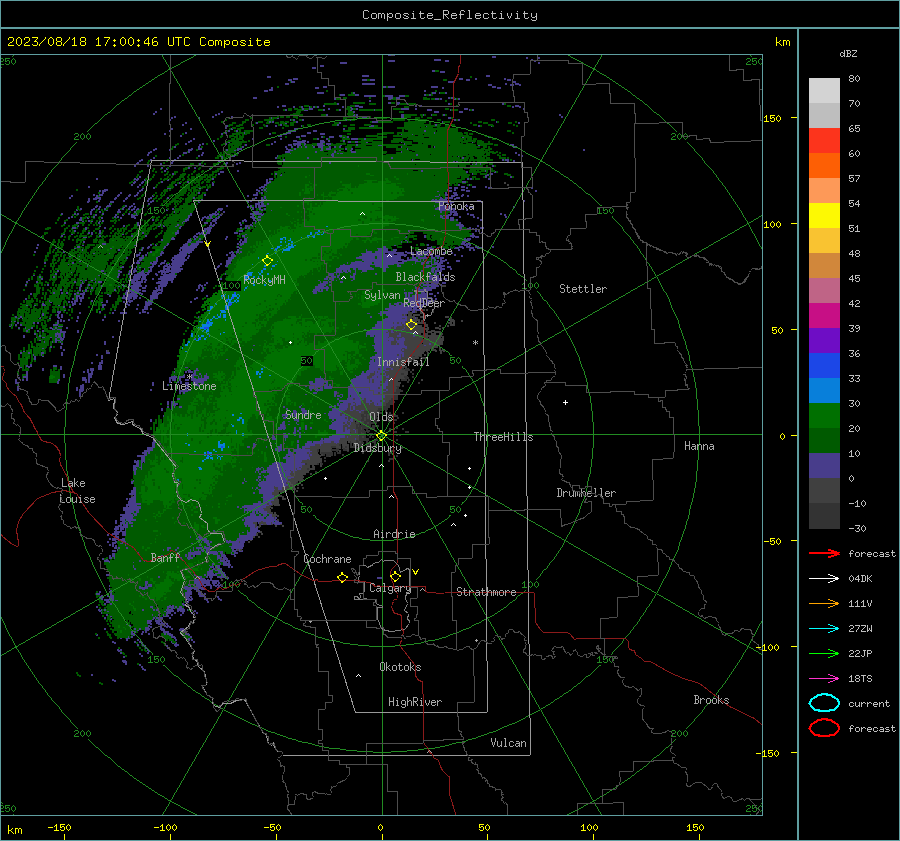Click the yellow diamond marker near RockyMH
900x841 pixels.
pos(267,261)
